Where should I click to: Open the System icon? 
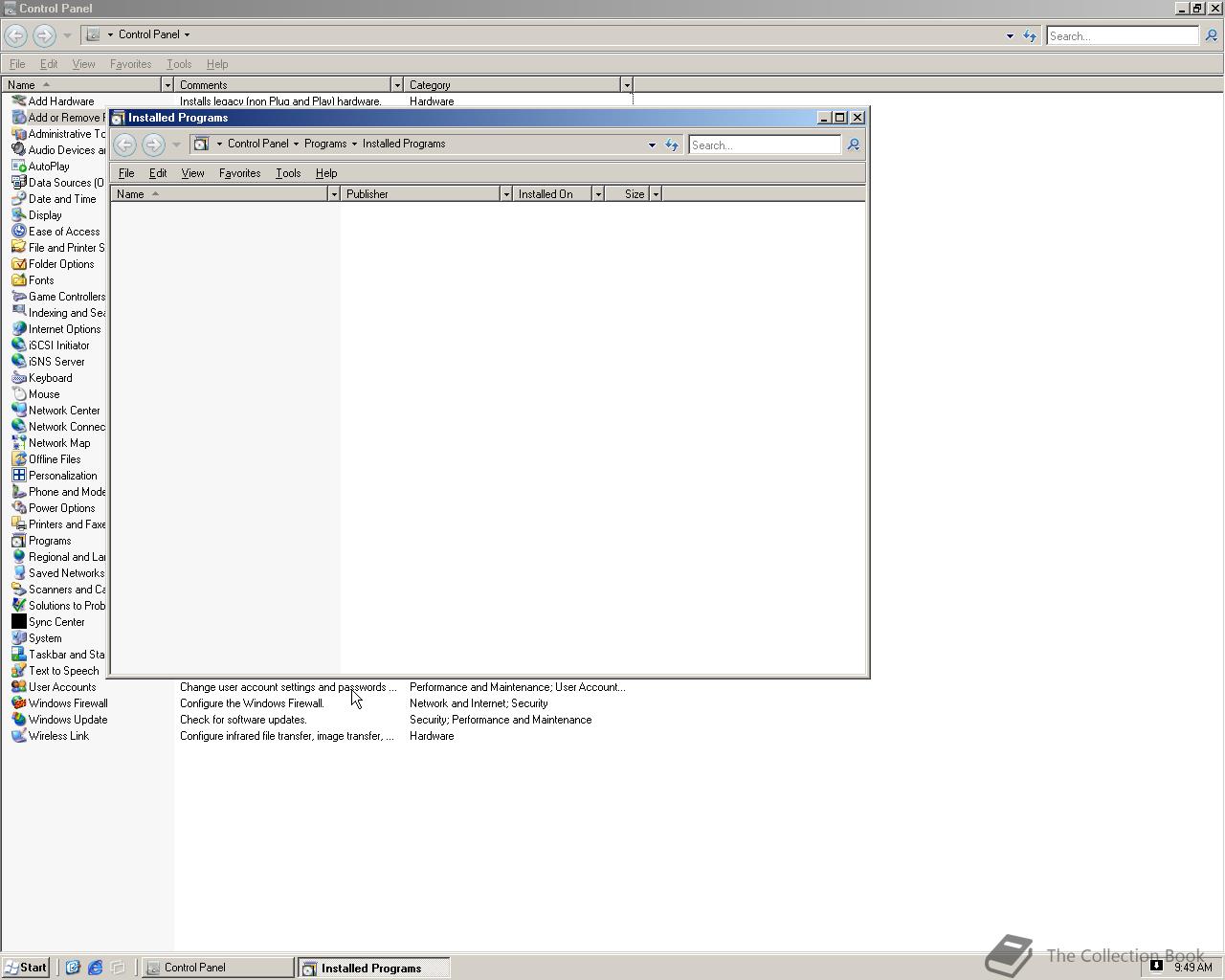18,638
